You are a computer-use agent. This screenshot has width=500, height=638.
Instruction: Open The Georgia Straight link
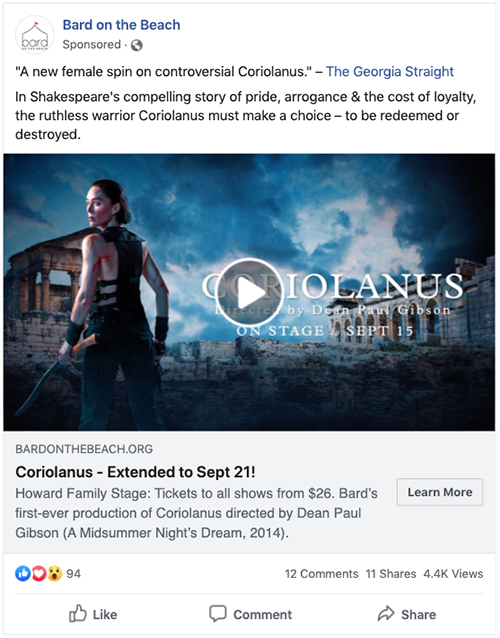390,72
